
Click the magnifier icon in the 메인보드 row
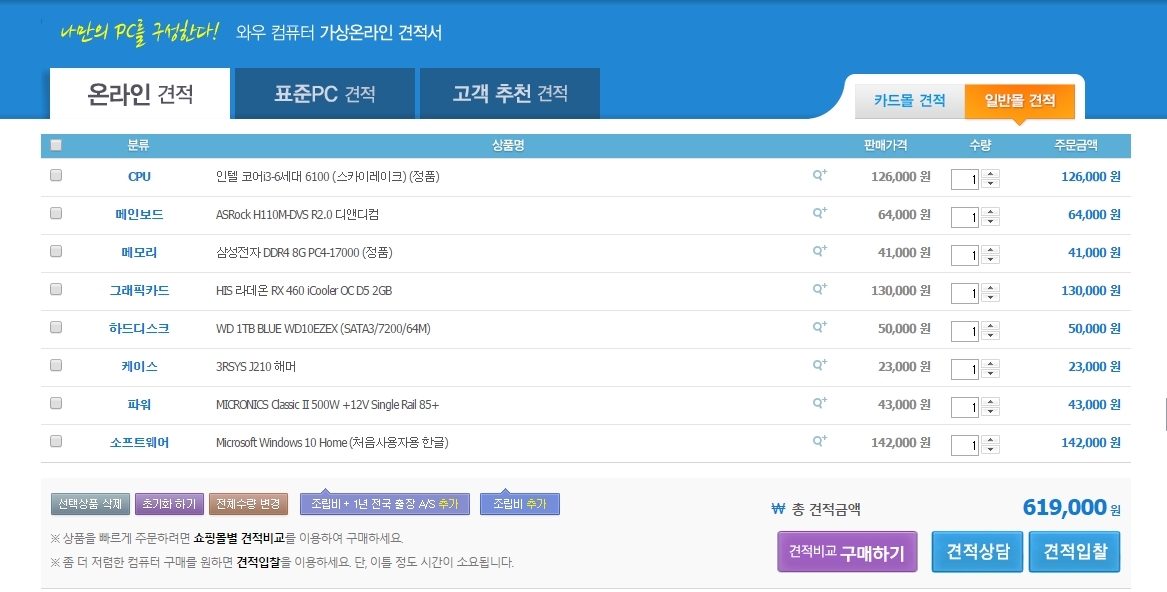tap(819, 213)
